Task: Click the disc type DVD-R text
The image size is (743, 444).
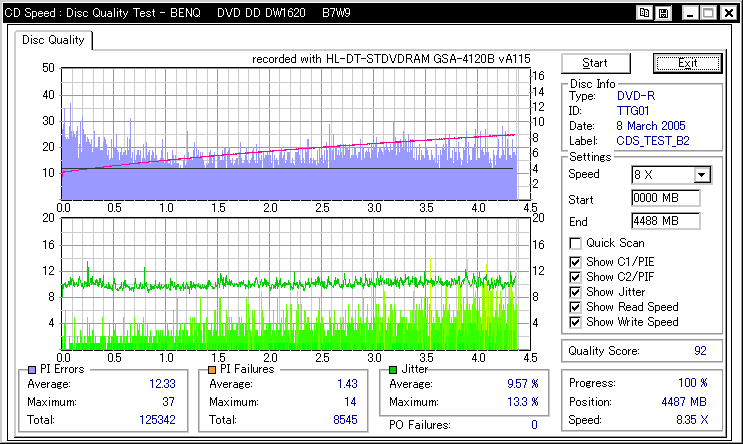Action: pos(635,96)
